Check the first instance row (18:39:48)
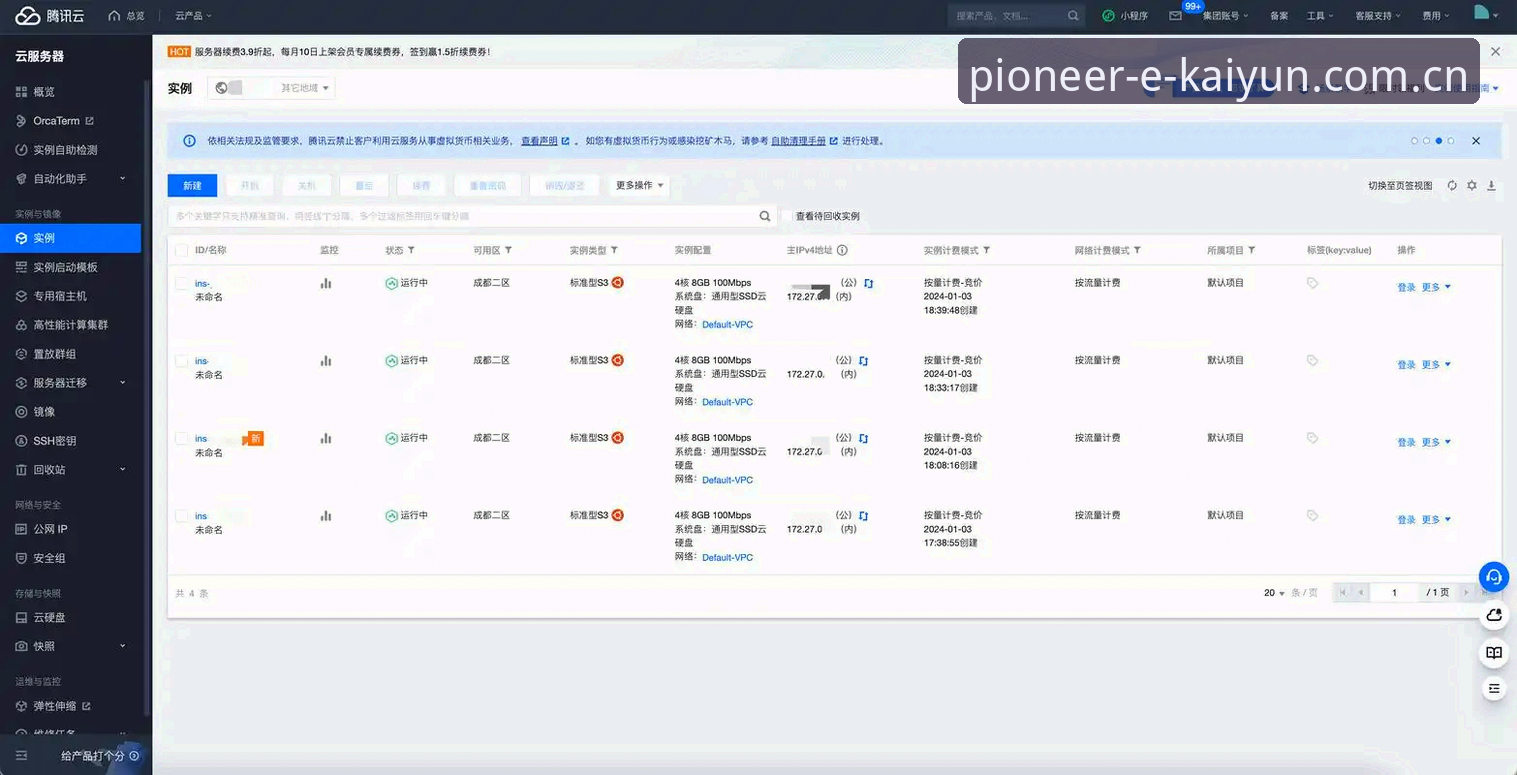 [x=181, y=284]
